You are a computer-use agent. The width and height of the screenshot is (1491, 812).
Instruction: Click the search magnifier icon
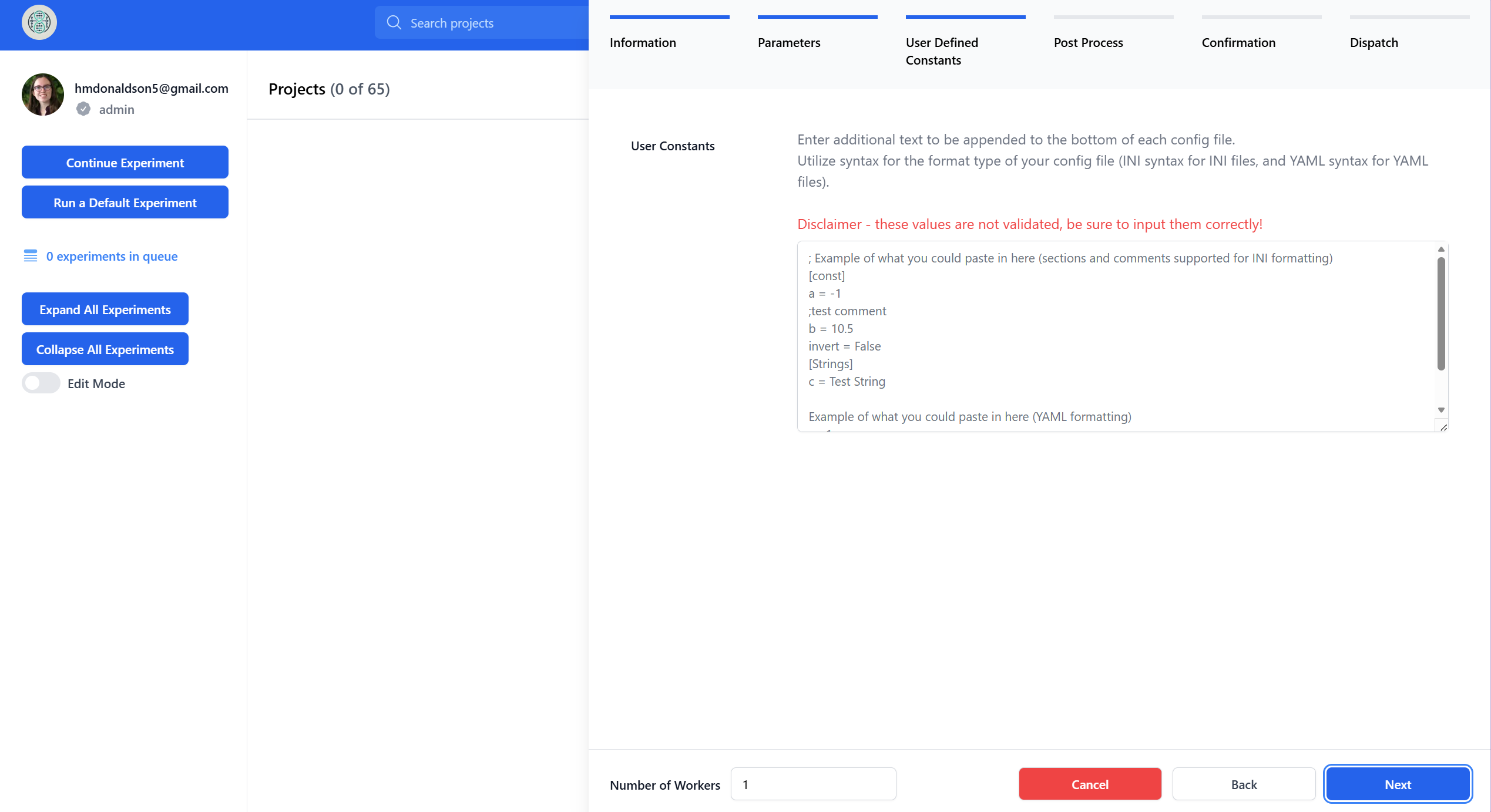(394, 23)
